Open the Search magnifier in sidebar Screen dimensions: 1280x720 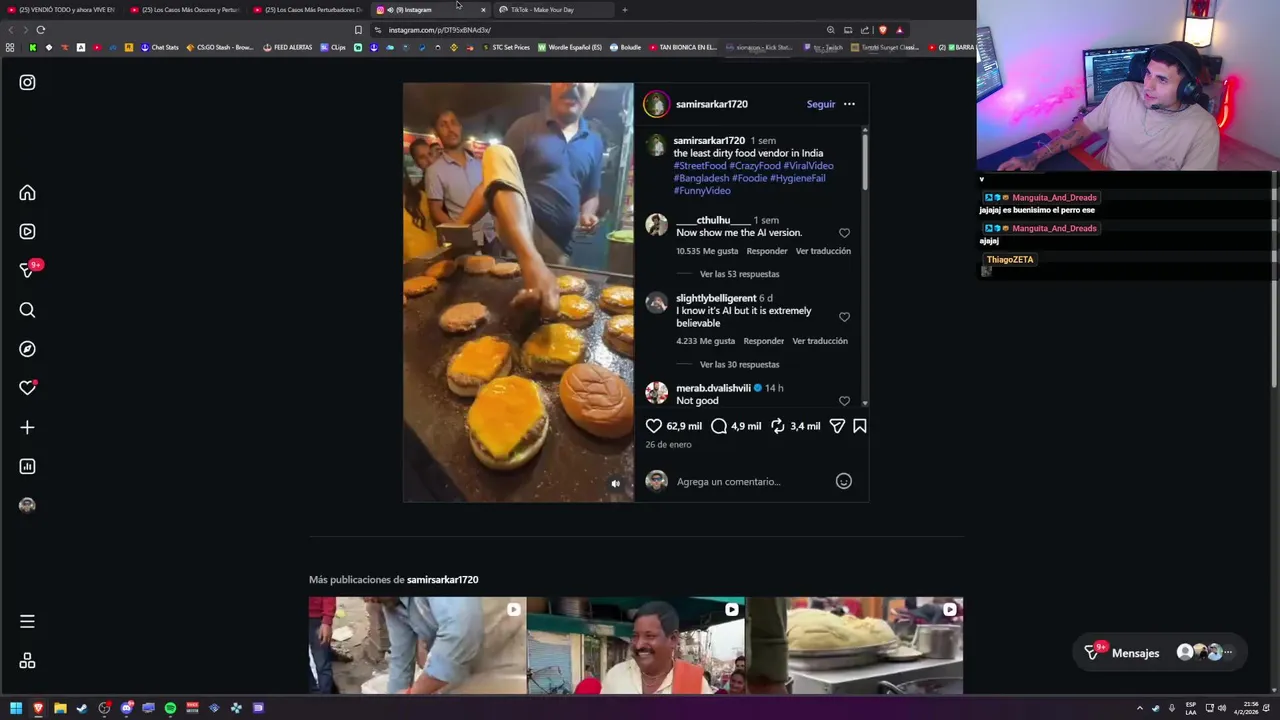[27, 310]
